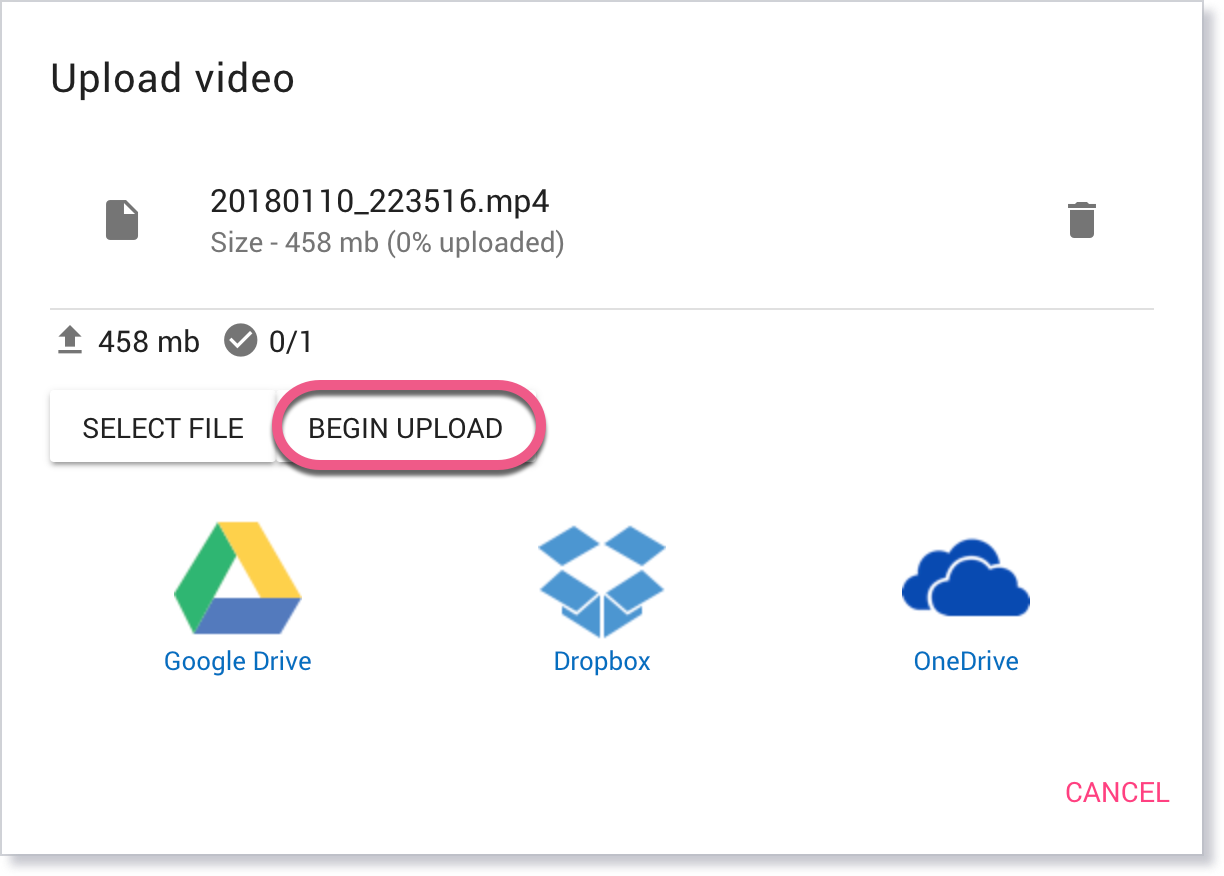Viewport: 1224px width, 876px height.
Task: Open the Google Drive text link
Action: [238, 662]
